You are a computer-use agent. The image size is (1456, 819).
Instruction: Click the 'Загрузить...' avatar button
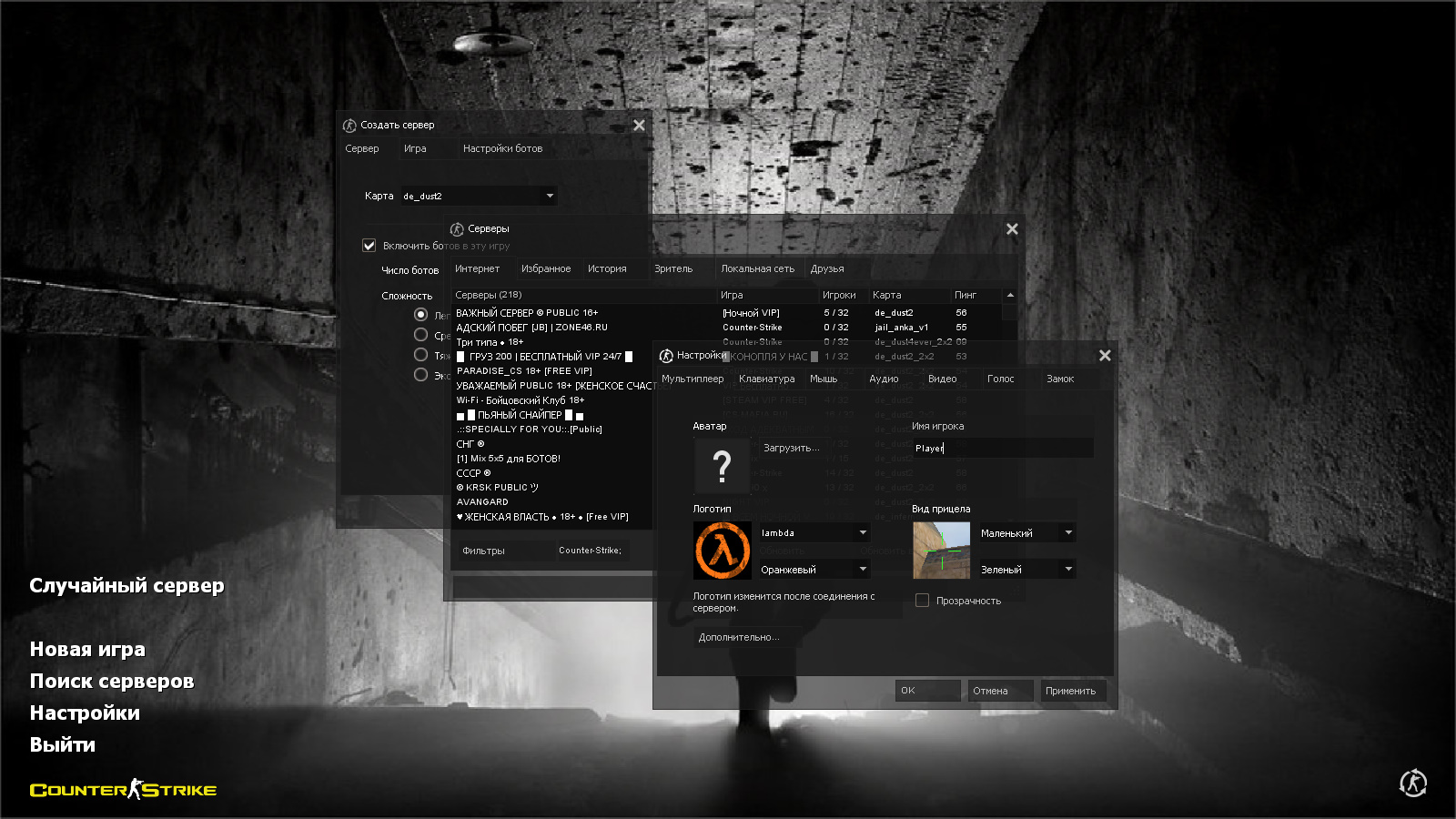791,448
